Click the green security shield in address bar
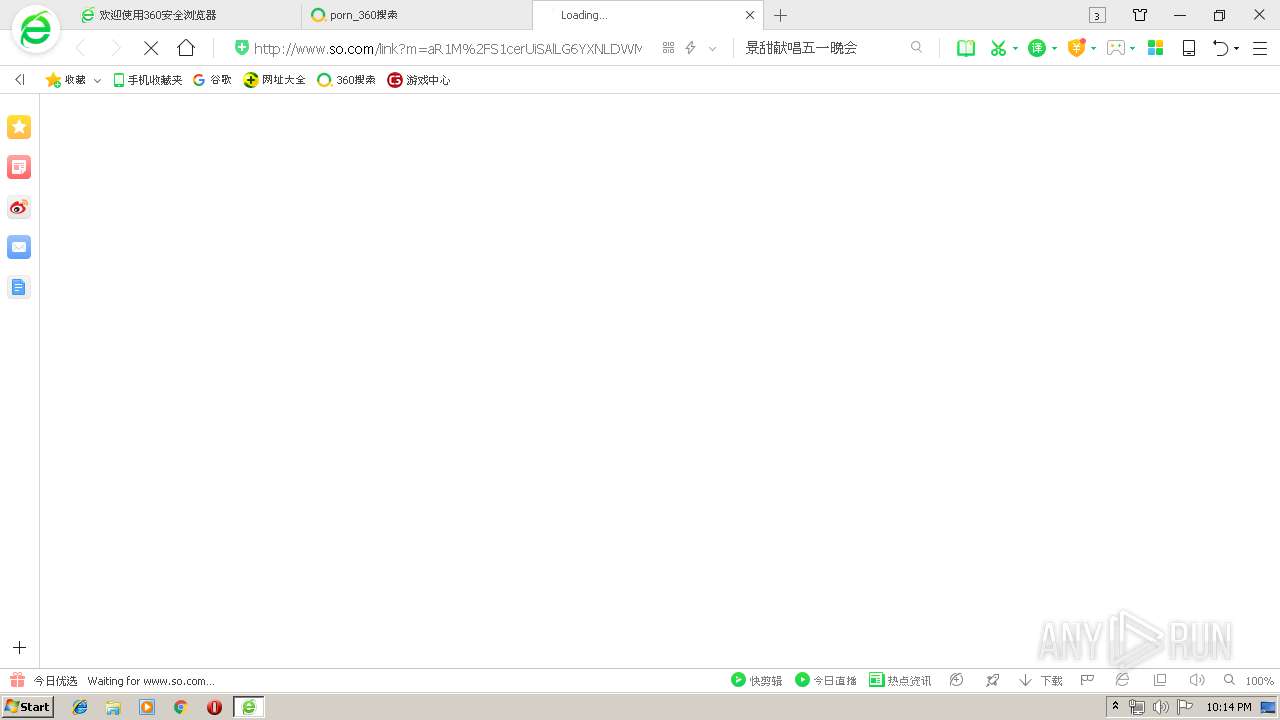The width and height of the screenshot is (1280, 720). pos(241,48)
